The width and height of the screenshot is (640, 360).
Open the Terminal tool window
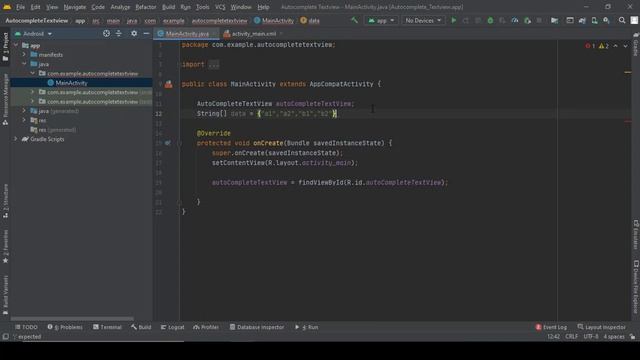[x=107, y=327]
